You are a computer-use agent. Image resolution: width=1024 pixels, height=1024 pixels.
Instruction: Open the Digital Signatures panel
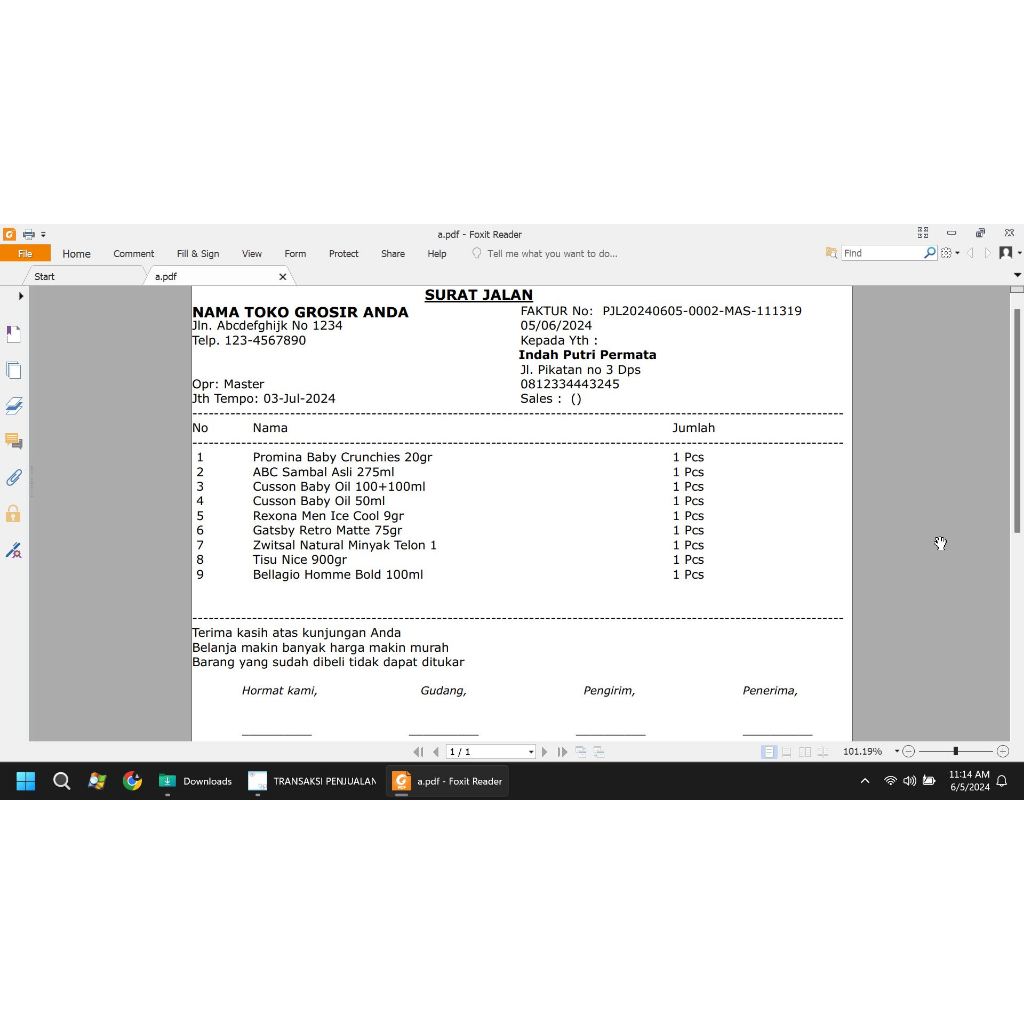(13, 550)
